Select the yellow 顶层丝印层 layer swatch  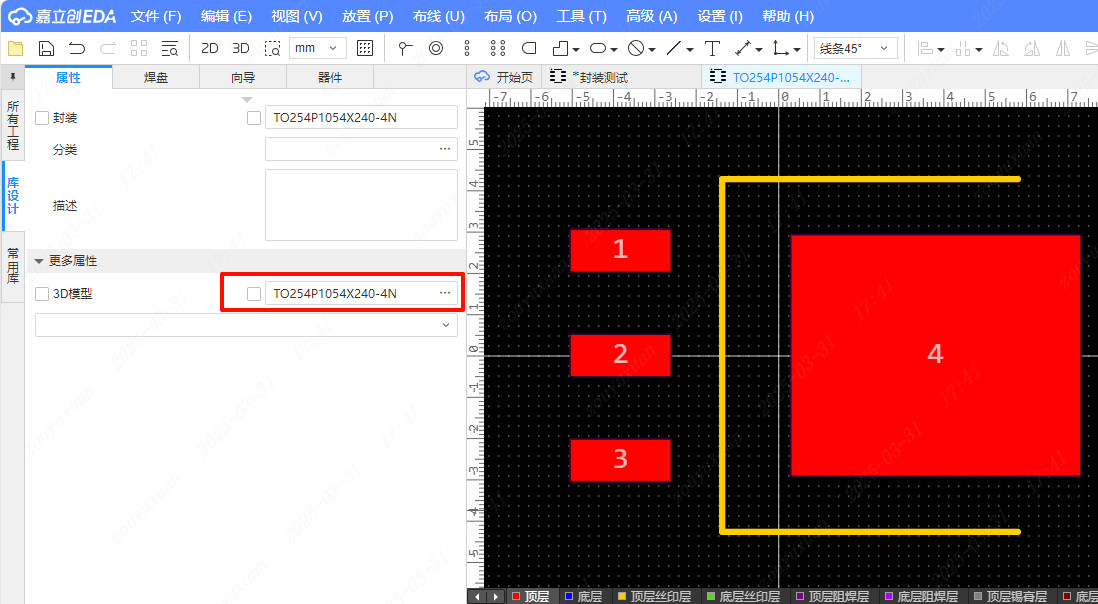pyautogui.click(x=621, y=596)
